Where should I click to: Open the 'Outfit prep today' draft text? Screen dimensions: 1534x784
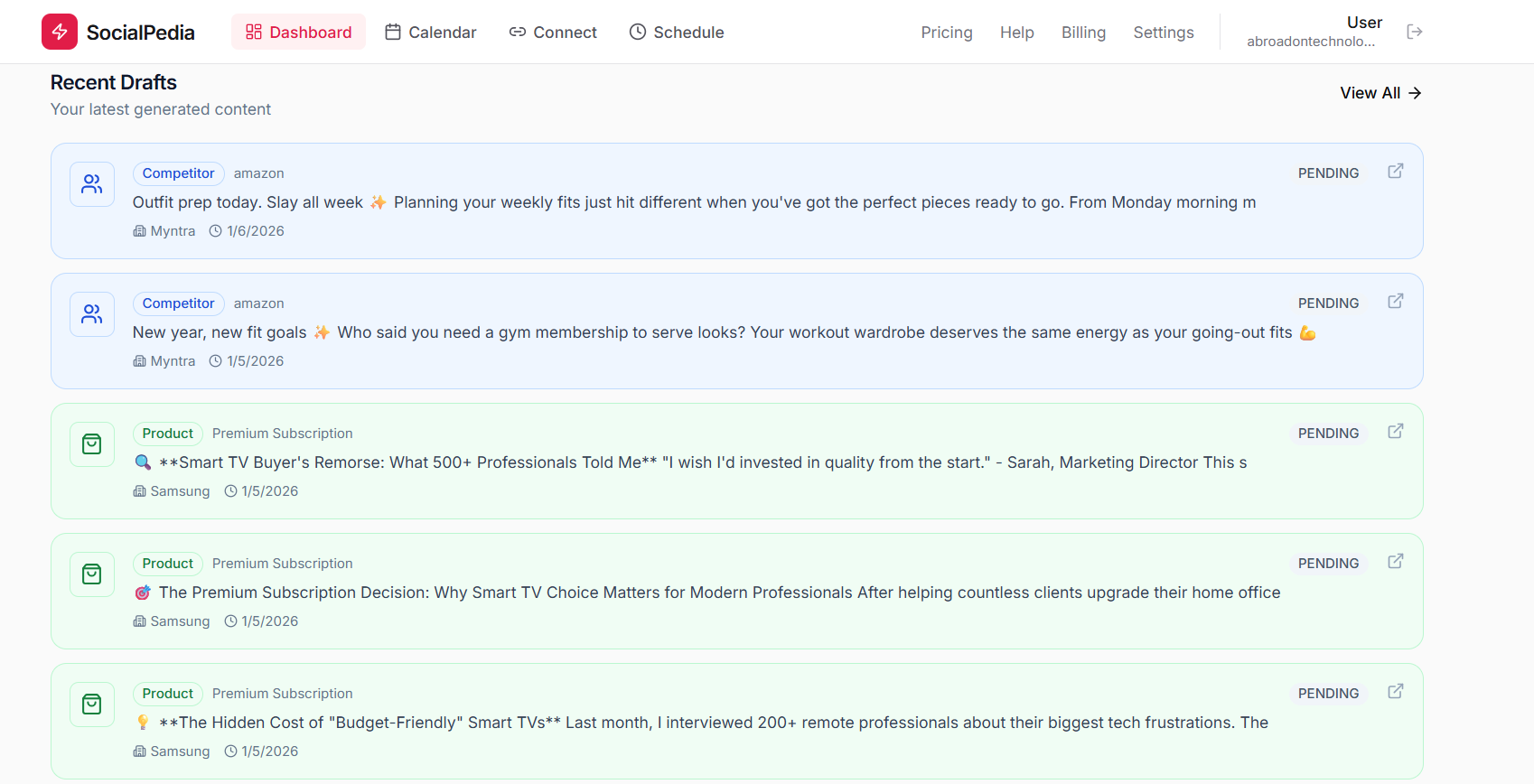(695, 202)
